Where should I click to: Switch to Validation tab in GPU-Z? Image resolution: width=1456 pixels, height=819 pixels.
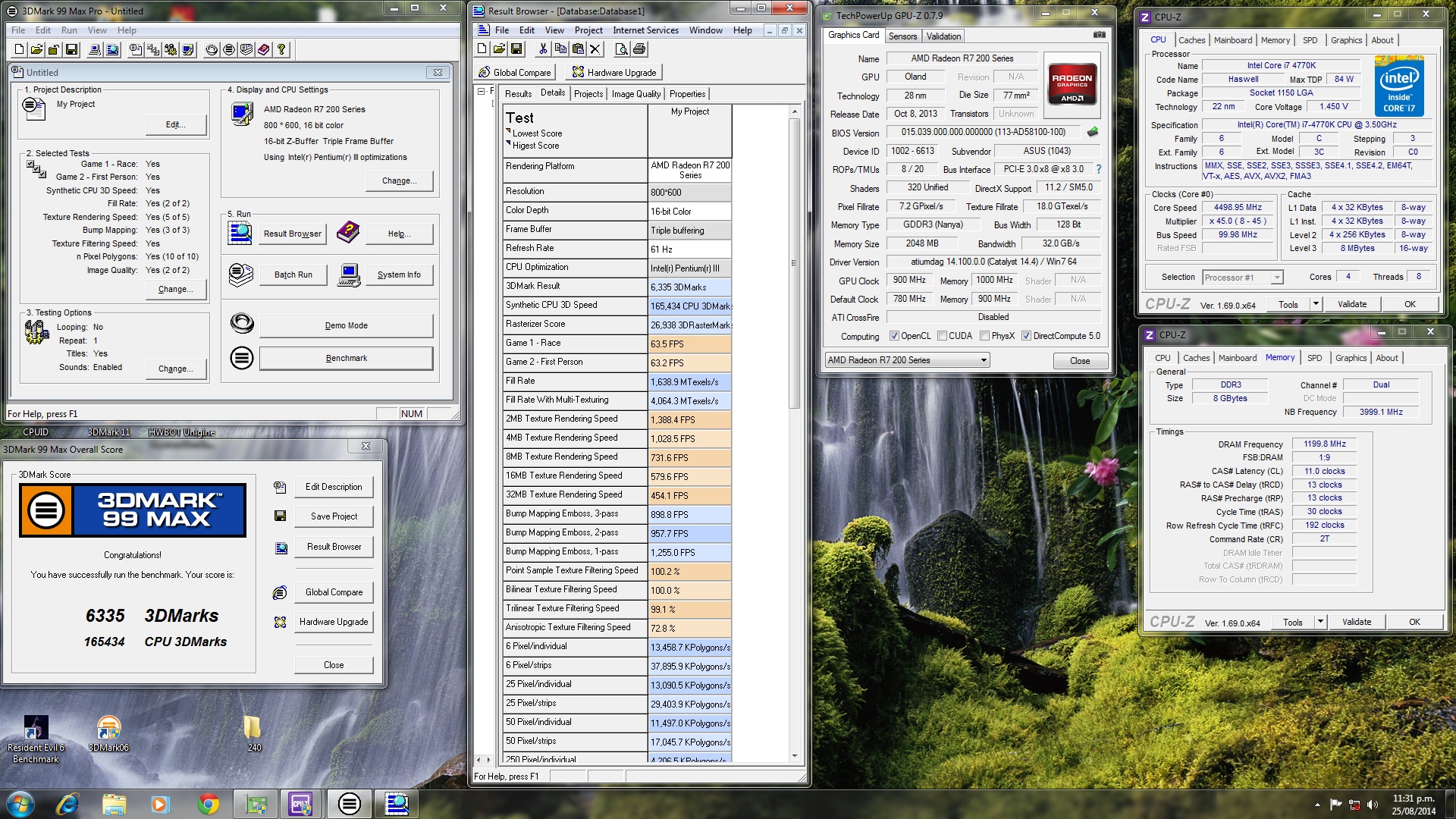tap(943, 36)
